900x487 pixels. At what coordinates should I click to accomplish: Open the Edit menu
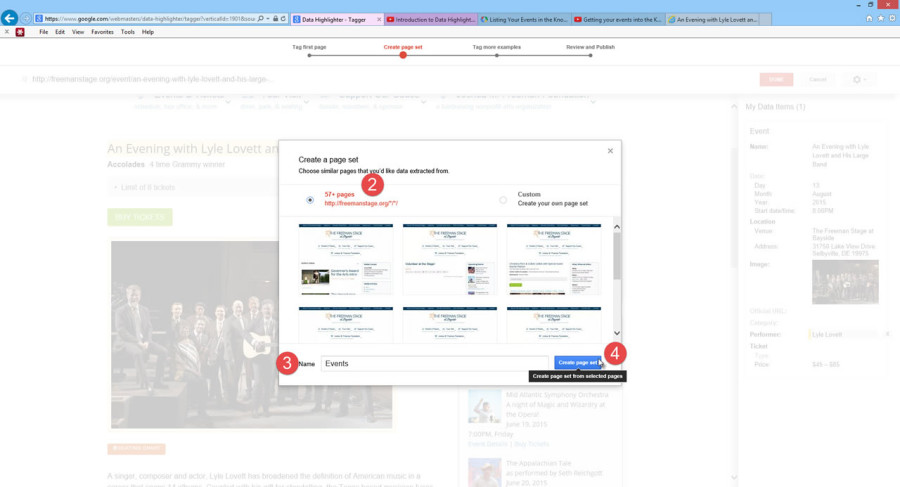[x=60, y=32]
